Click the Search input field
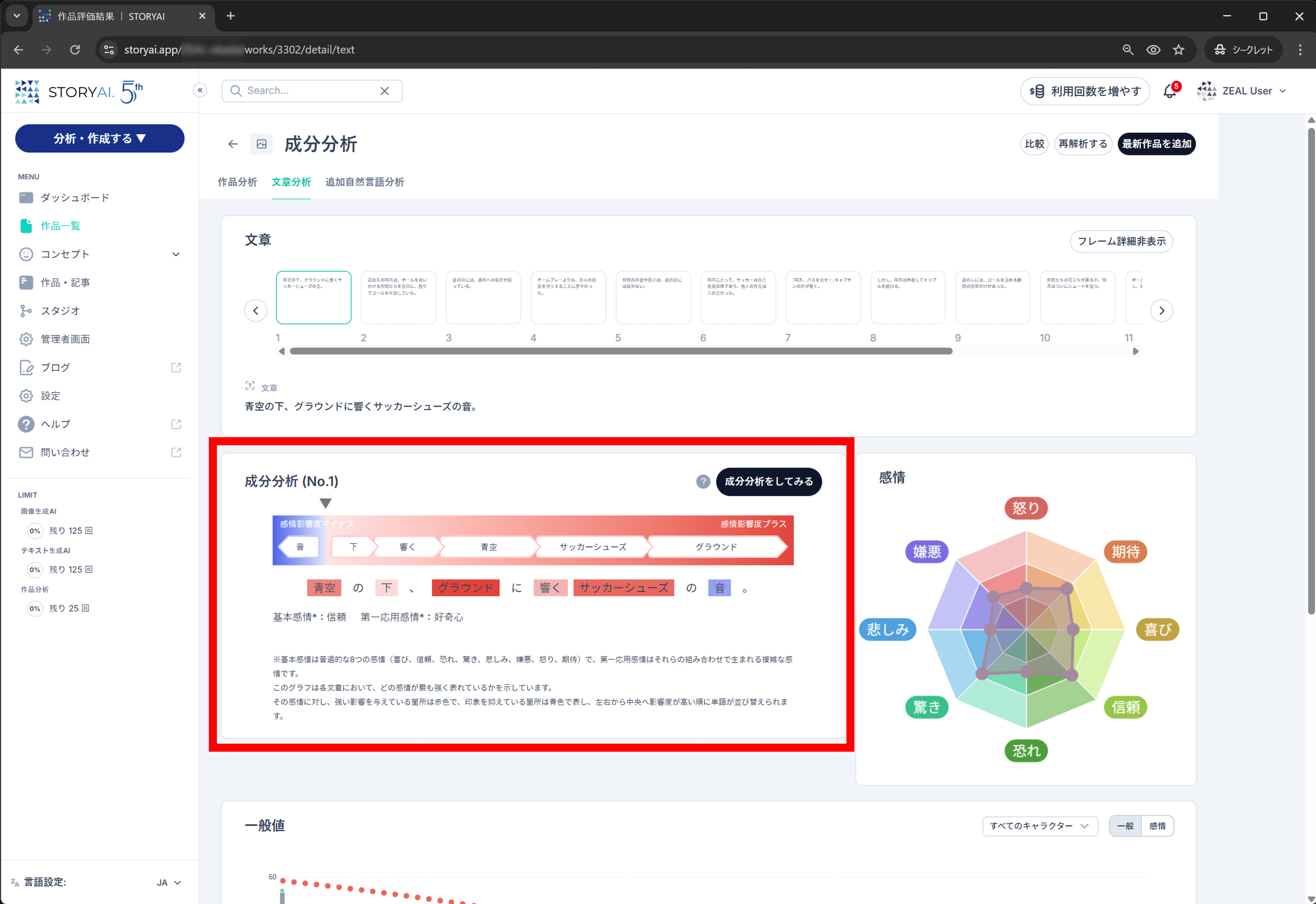 (x=311, y=91)
